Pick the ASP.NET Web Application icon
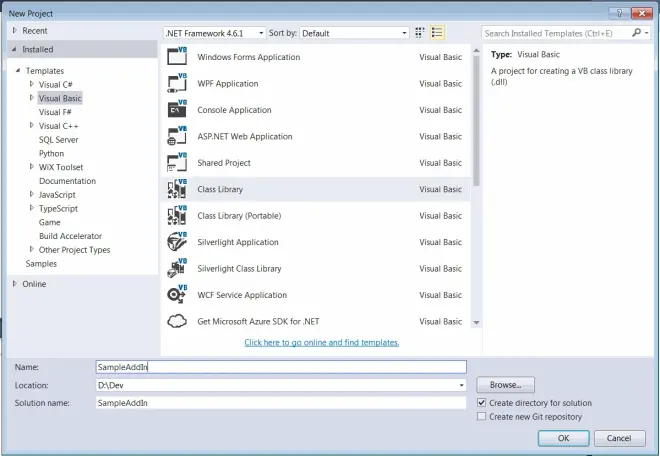Image resolution: width=660 pixels, height=456 pixels. tap(177, 136)
